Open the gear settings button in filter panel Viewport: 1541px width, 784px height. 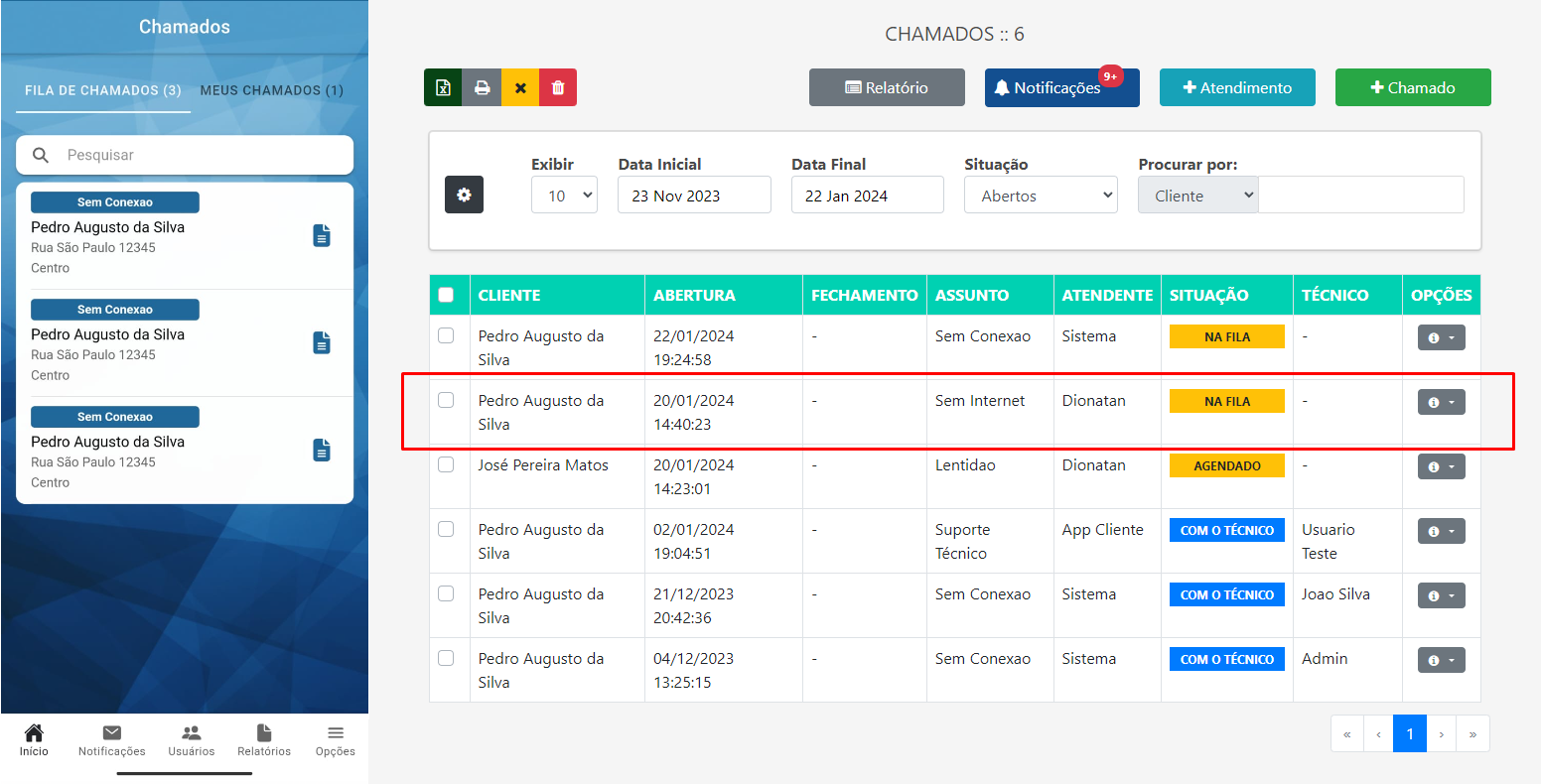[464, 195]
